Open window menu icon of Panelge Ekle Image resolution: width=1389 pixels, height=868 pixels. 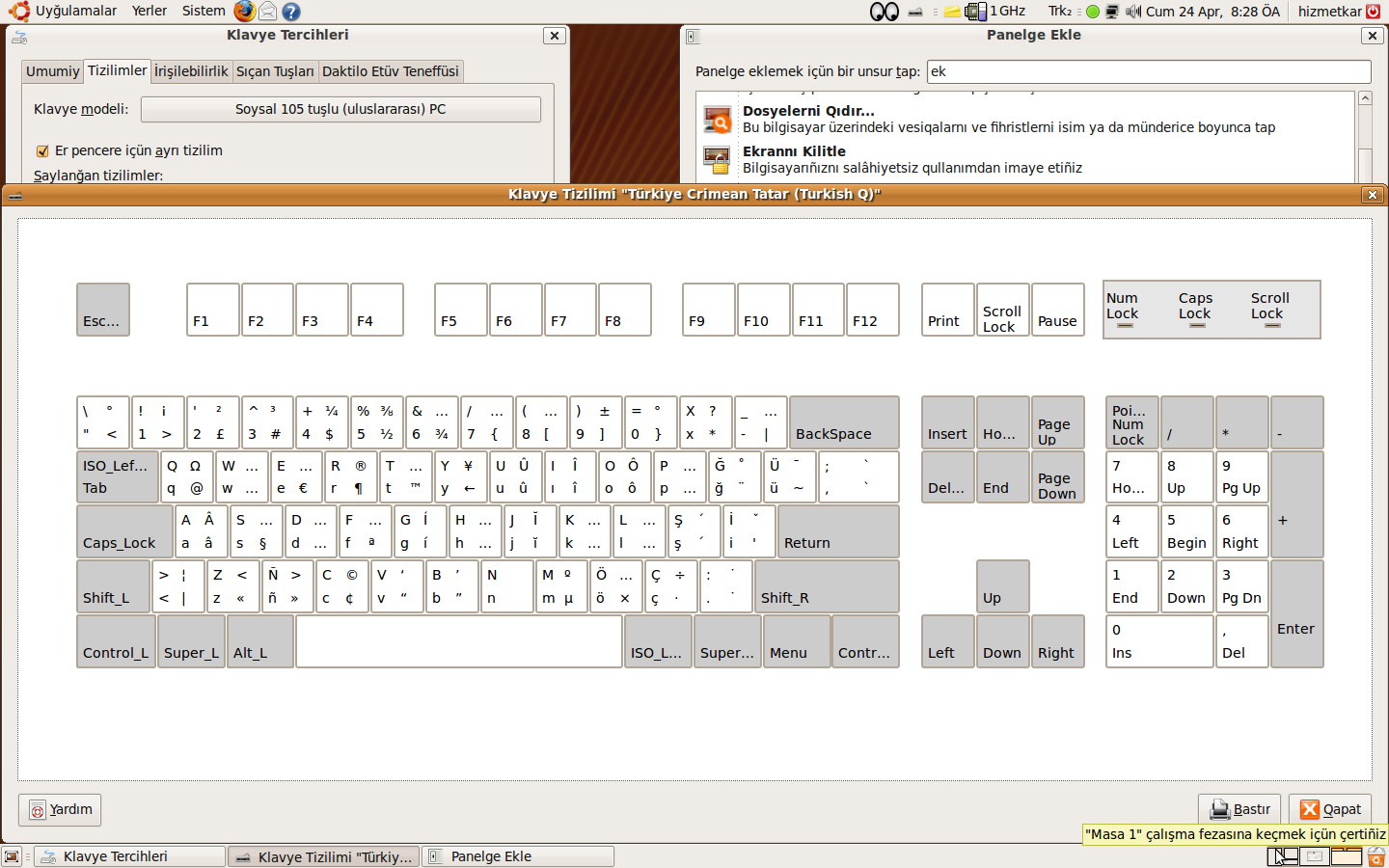point(693,37)
